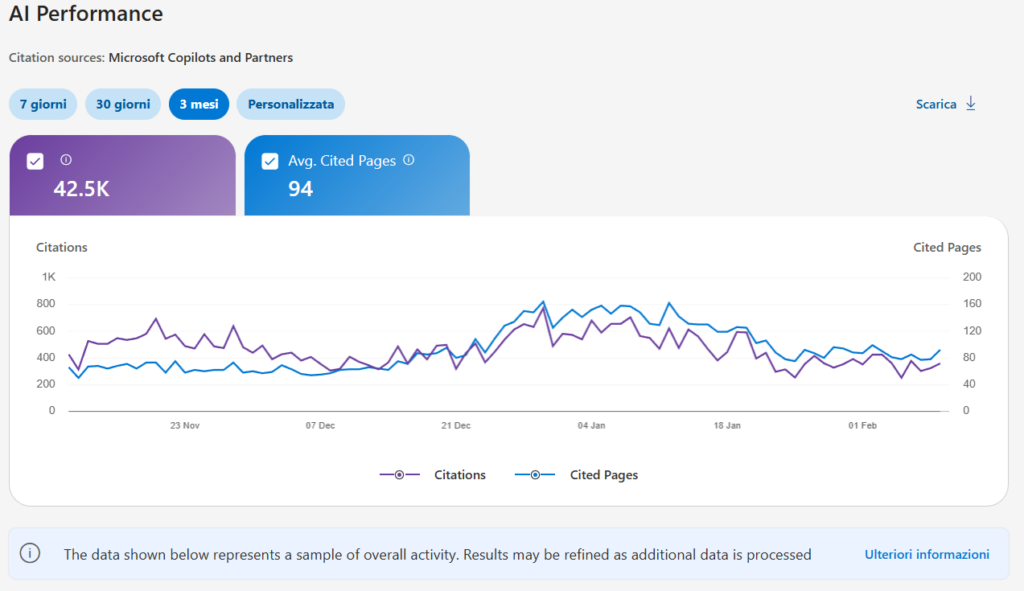Open Ulteriori informazioni

(x=927, y=554)
